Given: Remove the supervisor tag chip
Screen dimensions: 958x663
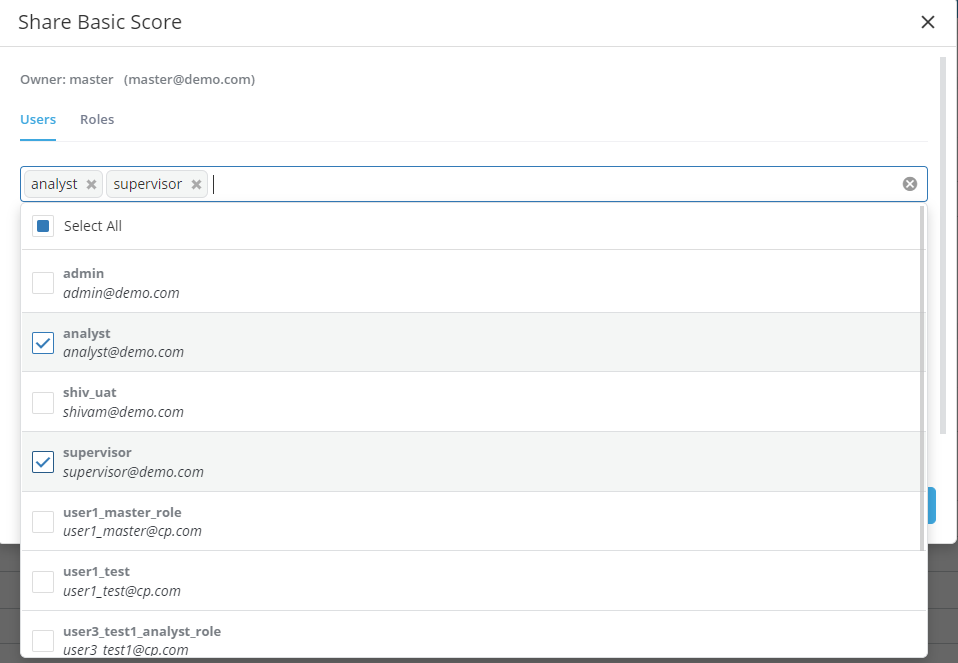Looking at the screenshot, I should coord(197,184).
